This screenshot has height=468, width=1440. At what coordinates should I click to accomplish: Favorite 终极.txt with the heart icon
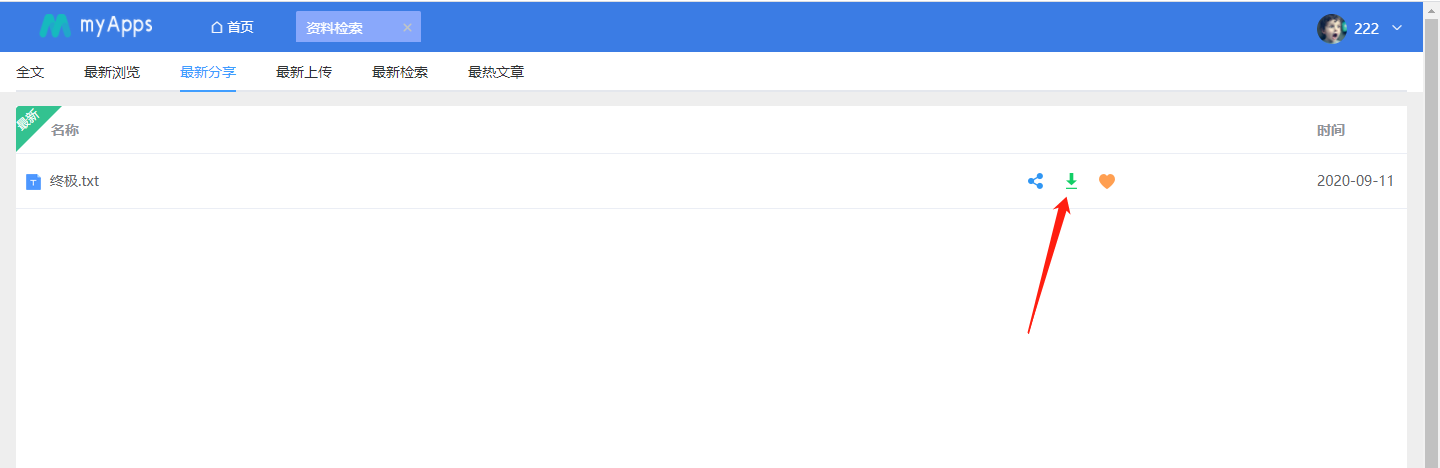(x=1106, y=181)
